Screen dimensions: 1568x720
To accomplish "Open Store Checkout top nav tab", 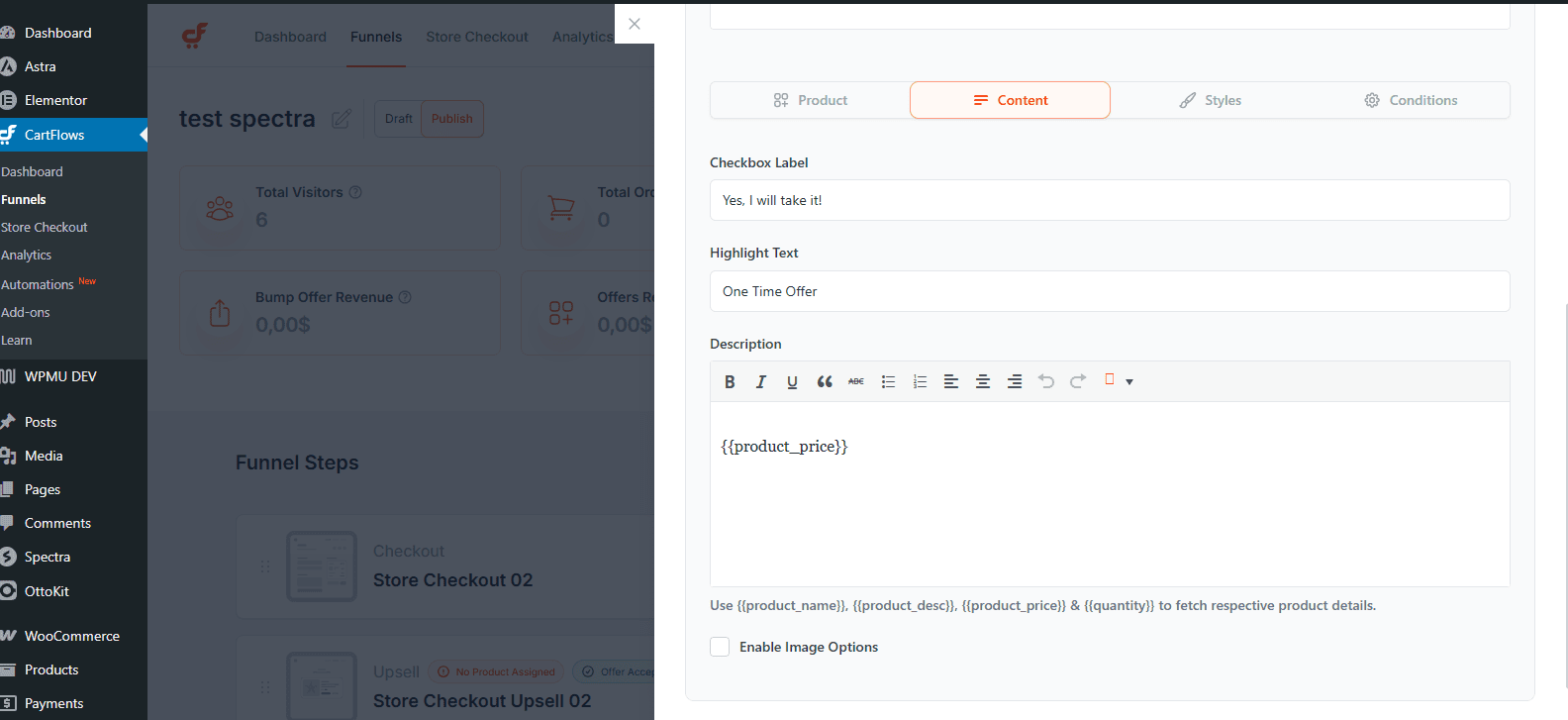I will point(477,37).
